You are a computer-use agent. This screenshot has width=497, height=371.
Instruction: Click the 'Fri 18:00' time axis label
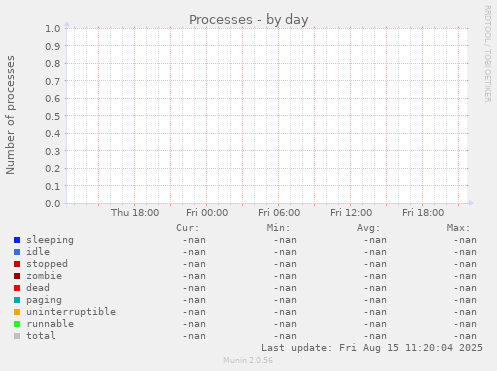pos(423,213)
